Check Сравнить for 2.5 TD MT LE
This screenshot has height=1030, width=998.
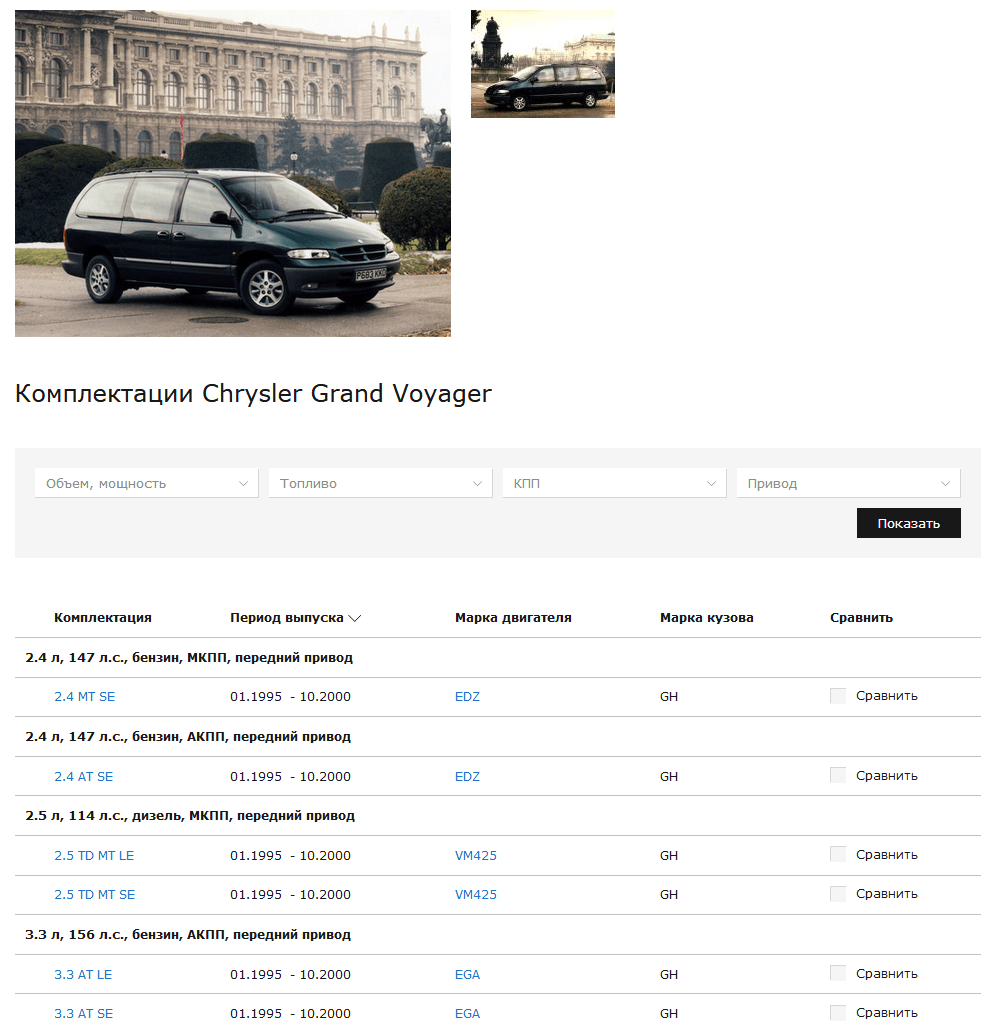point(838,854)
